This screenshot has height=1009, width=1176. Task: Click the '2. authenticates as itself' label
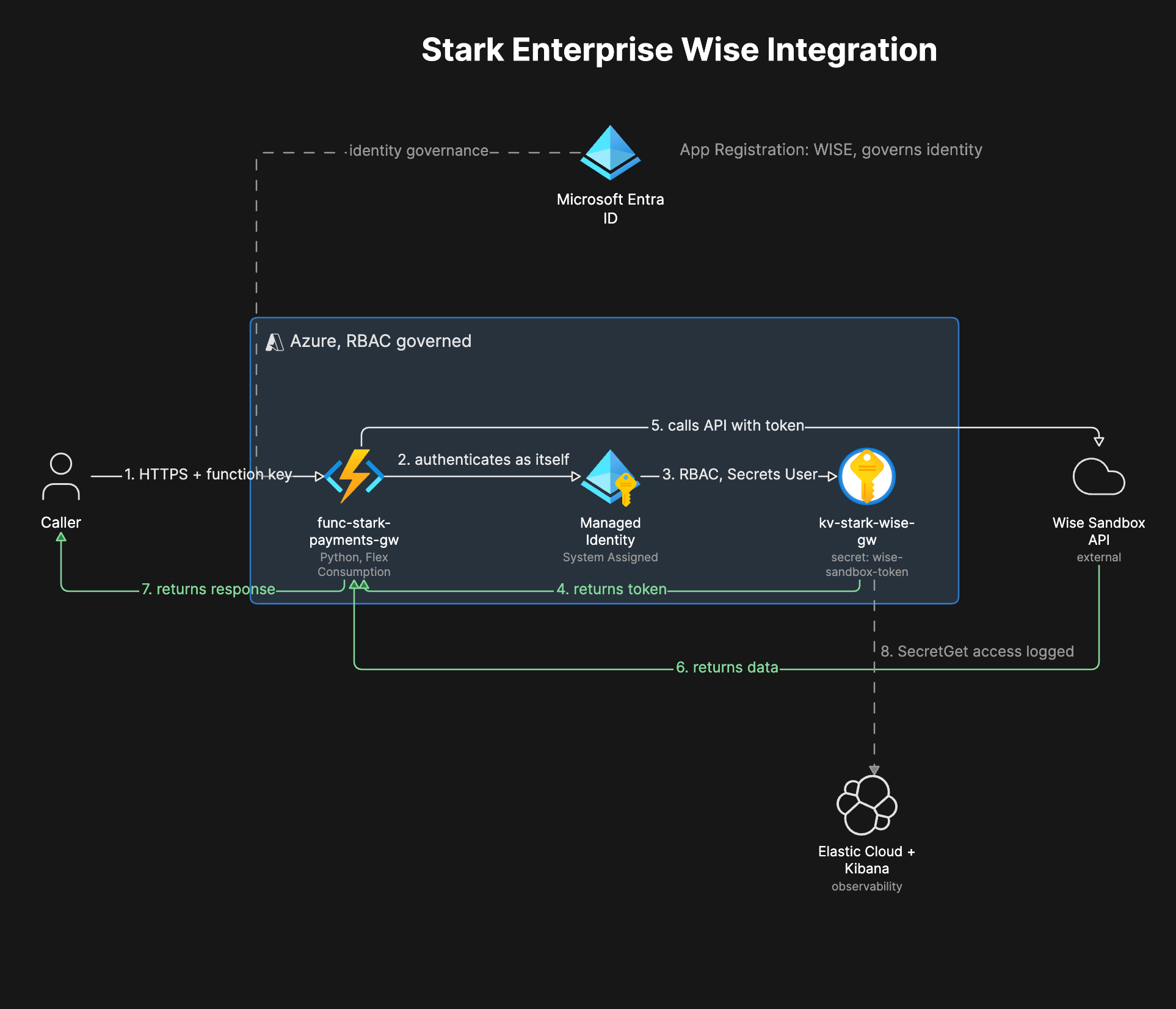[483, 459]
